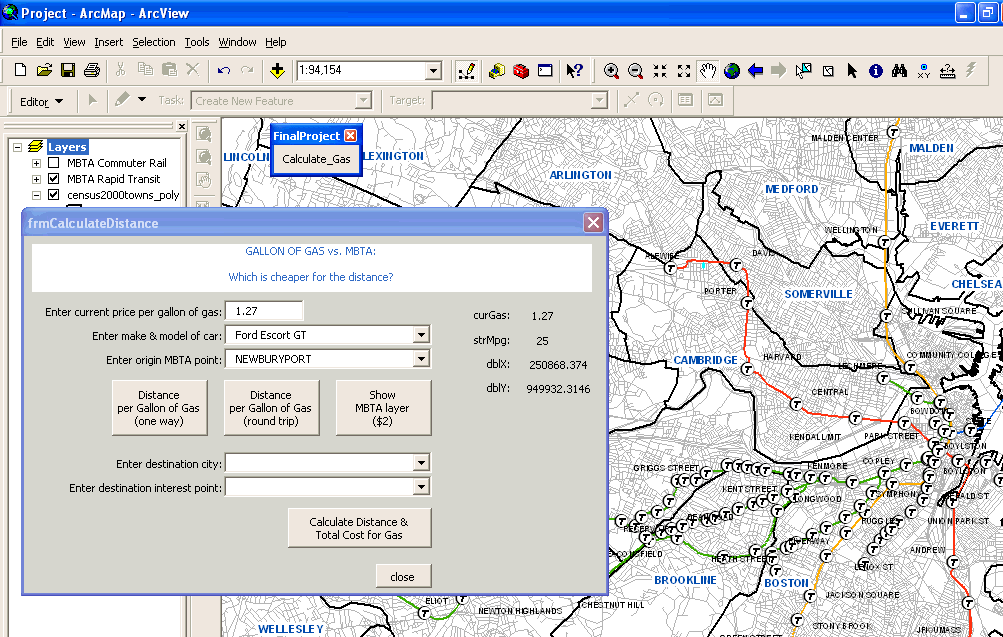The width and height of the screenshot is (1003, 637).
Task: Open an existing map file
Action: click(44, 70)
